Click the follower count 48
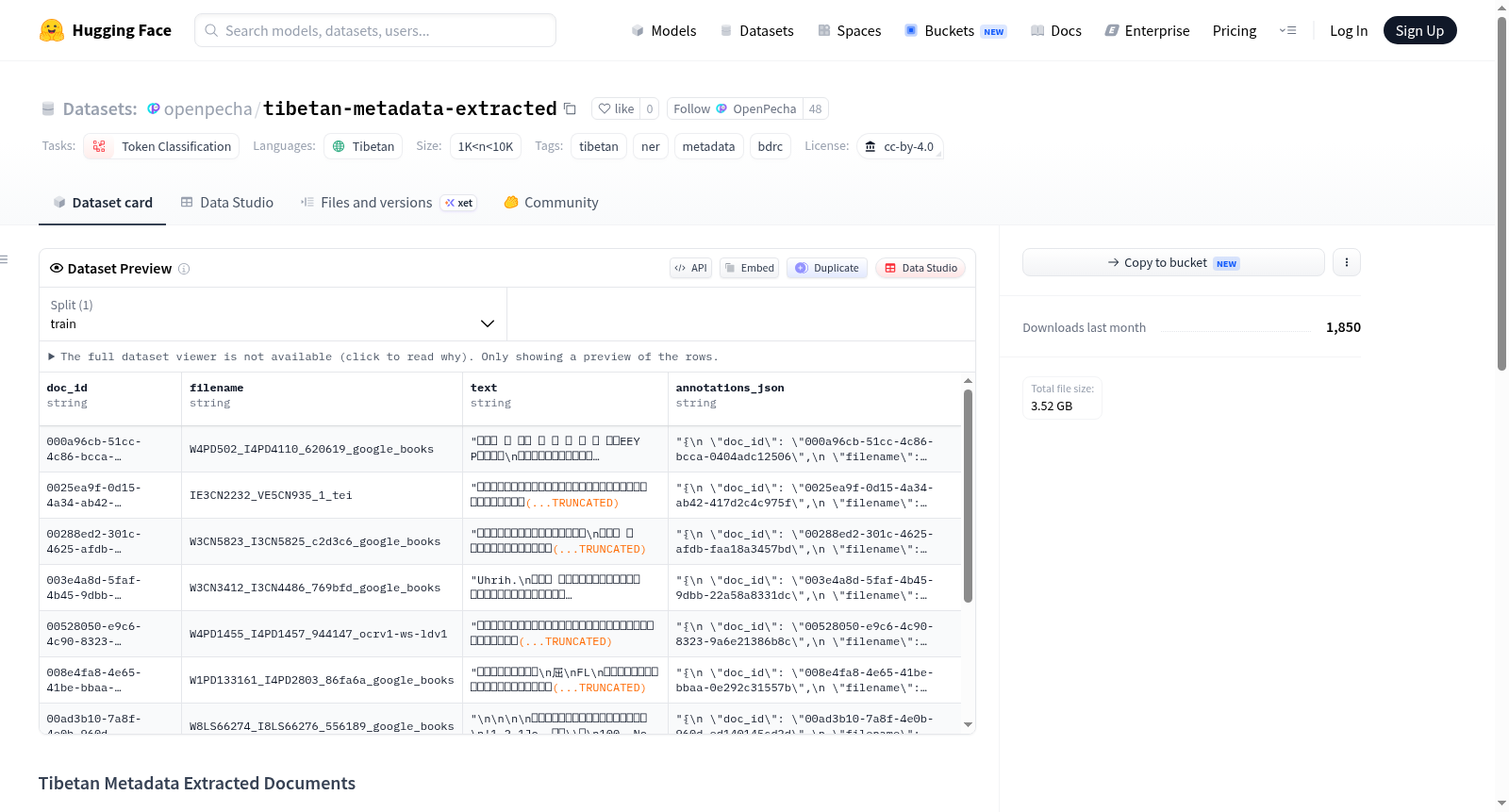Image resolution: width=1509 pixels, height=812 pixels. coord(816,108)
